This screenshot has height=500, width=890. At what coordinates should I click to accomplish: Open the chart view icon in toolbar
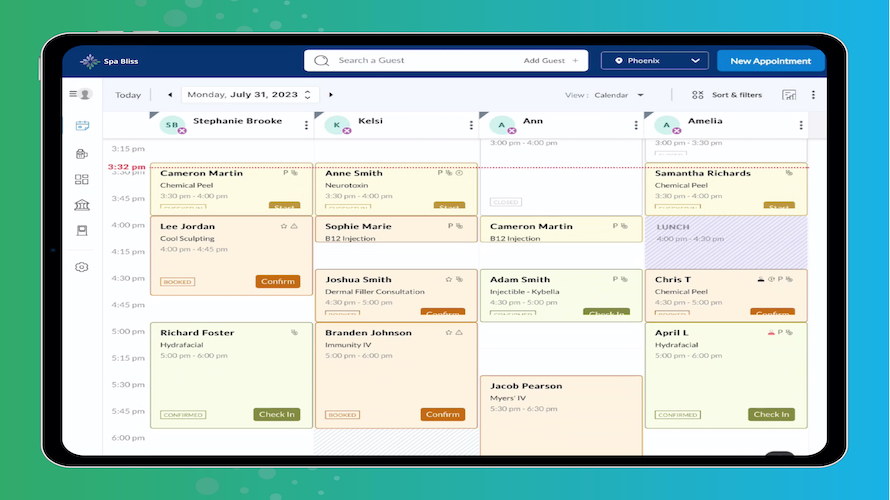pos(789,95)
